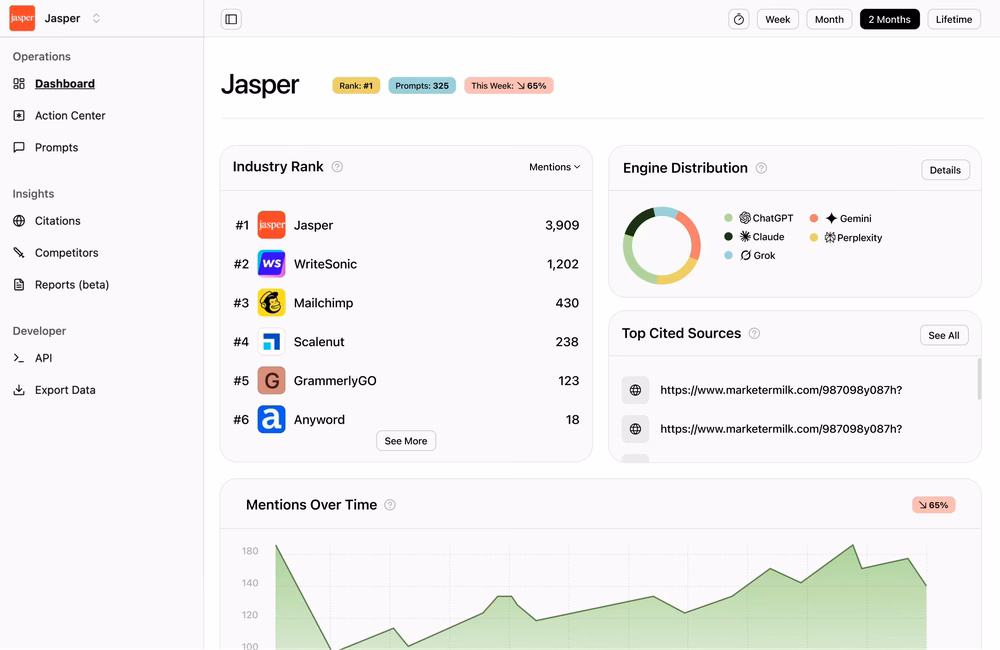
Task: Click See More to expand rankings
Action: point(406,441)
